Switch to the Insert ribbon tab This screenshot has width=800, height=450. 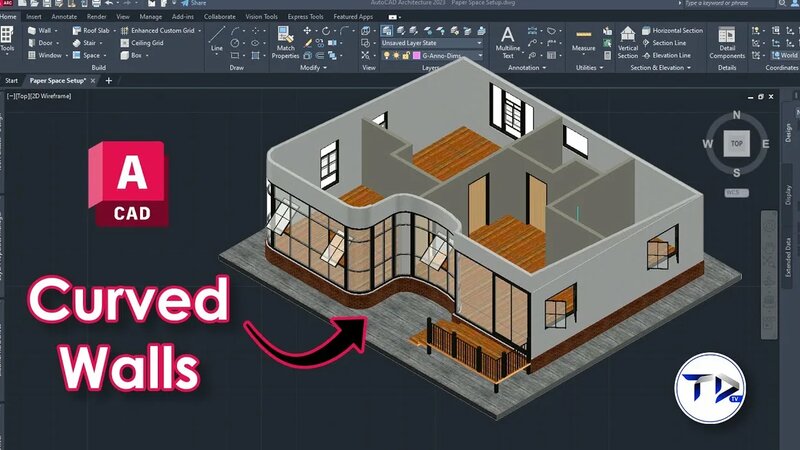[34, 17]
